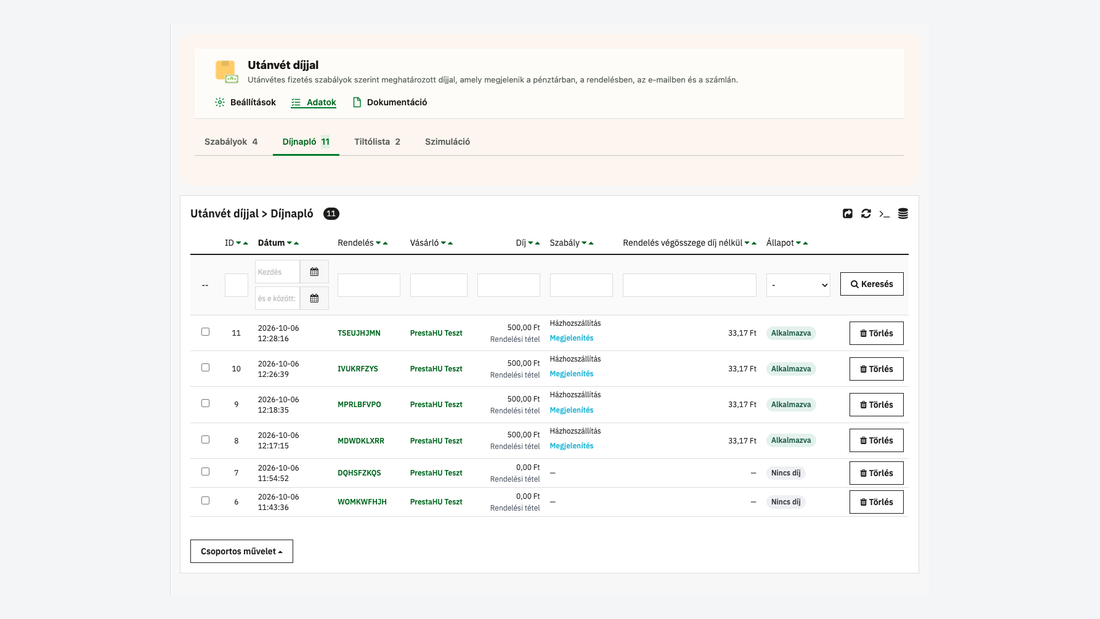Viewport: 1100px width, 619px height.
Task: Show the SQL query terminal icon
Action: [x=884, y=214]
